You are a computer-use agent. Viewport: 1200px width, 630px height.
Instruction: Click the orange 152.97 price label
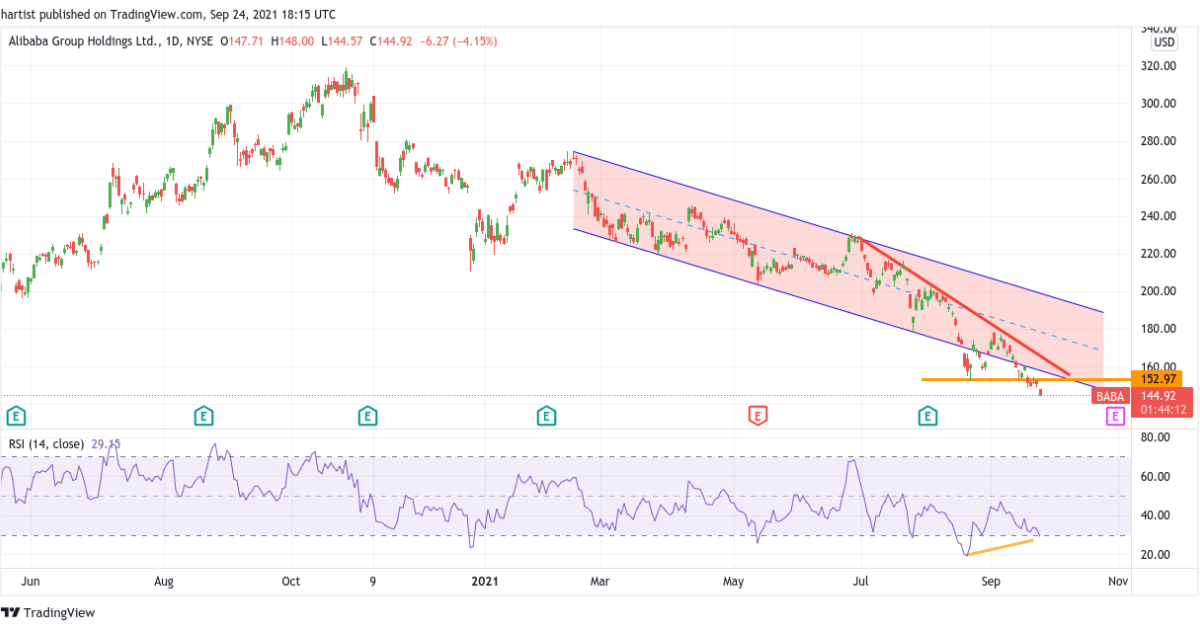click(x=1158, y=379)
